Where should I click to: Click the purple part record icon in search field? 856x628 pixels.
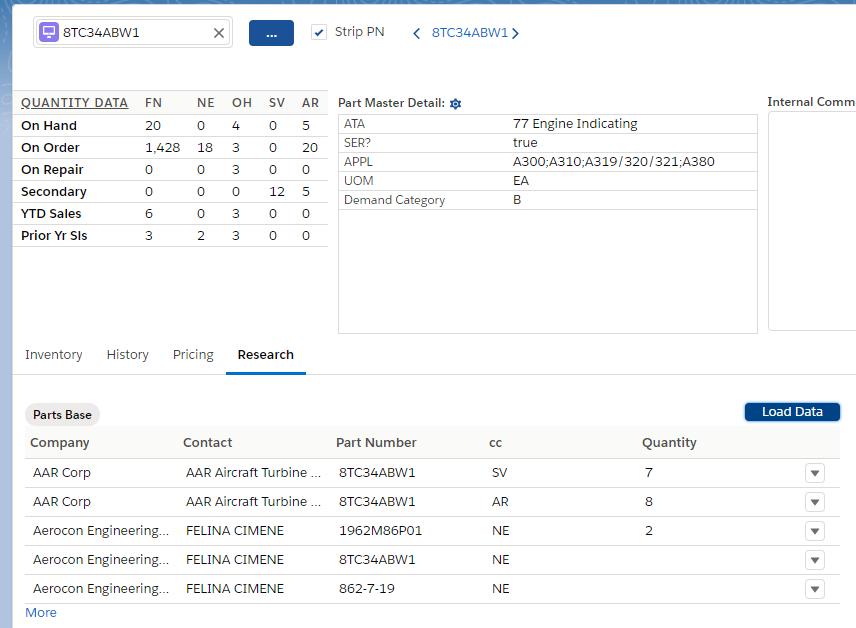48,32
